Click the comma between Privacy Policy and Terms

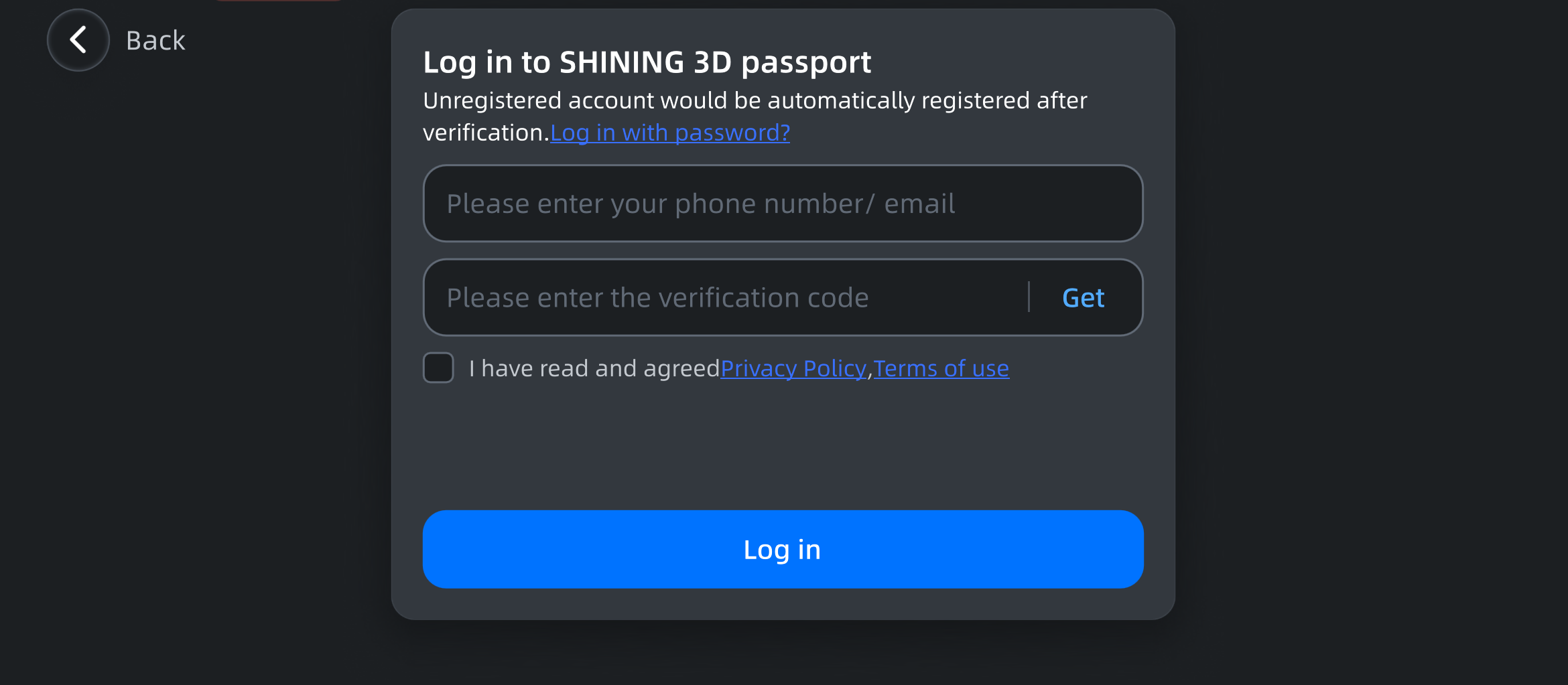[x=870, y=370]
